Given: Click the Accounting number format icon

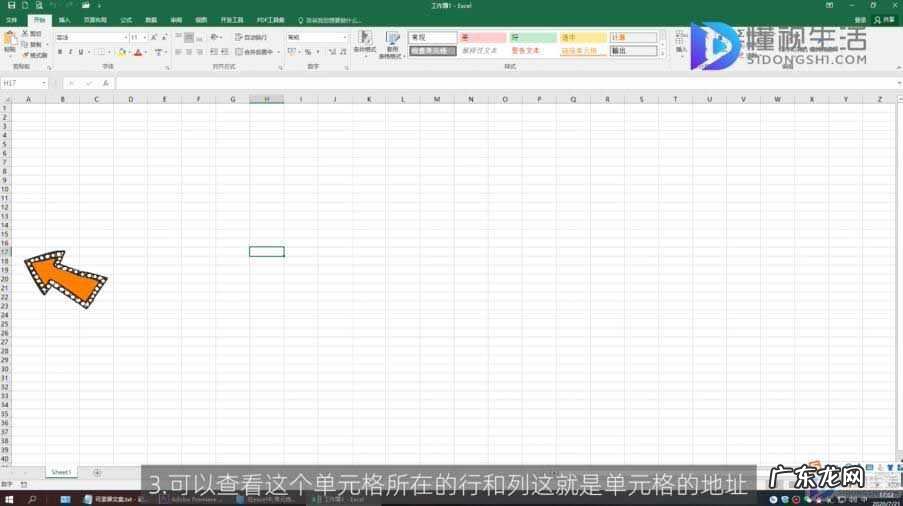Looking at the screenshot, I should pyautogui.click(x=292, y=52).
